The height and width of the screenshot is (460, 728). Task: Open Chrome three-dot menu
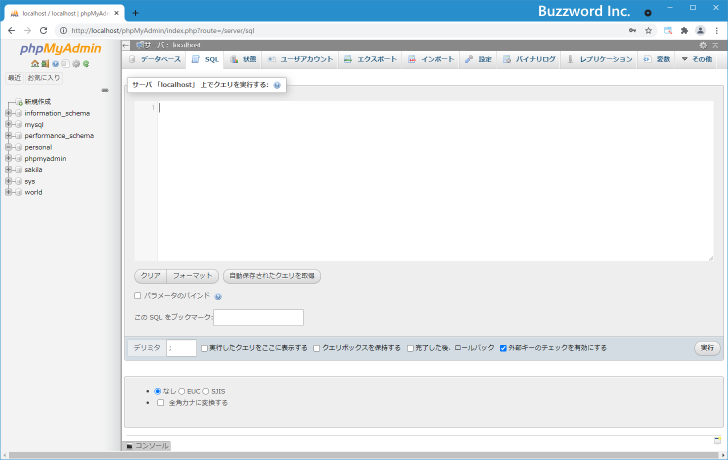(717, 31)
